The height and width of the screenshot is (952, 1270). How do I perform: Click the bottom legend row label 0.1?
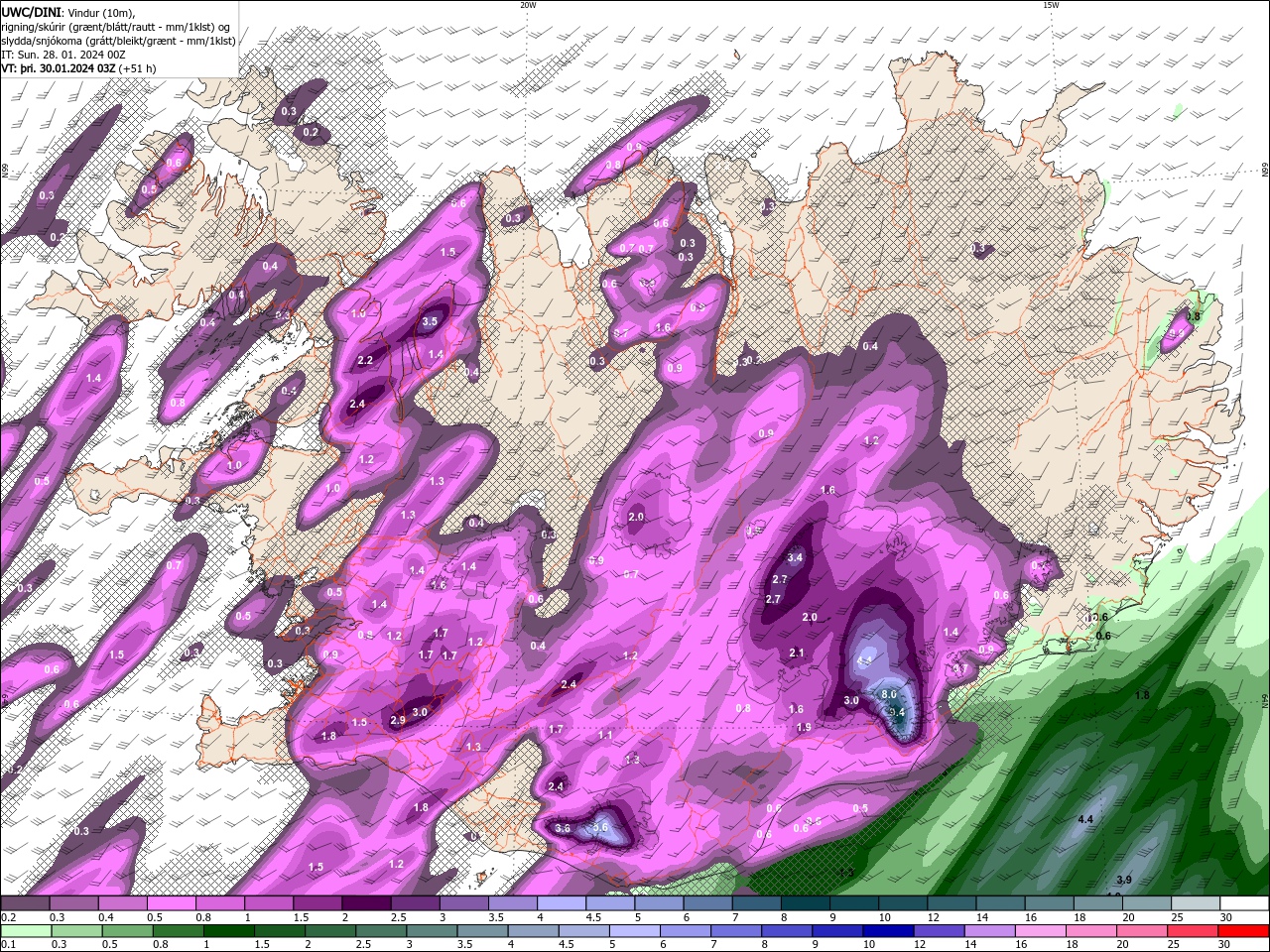(8, 945)
